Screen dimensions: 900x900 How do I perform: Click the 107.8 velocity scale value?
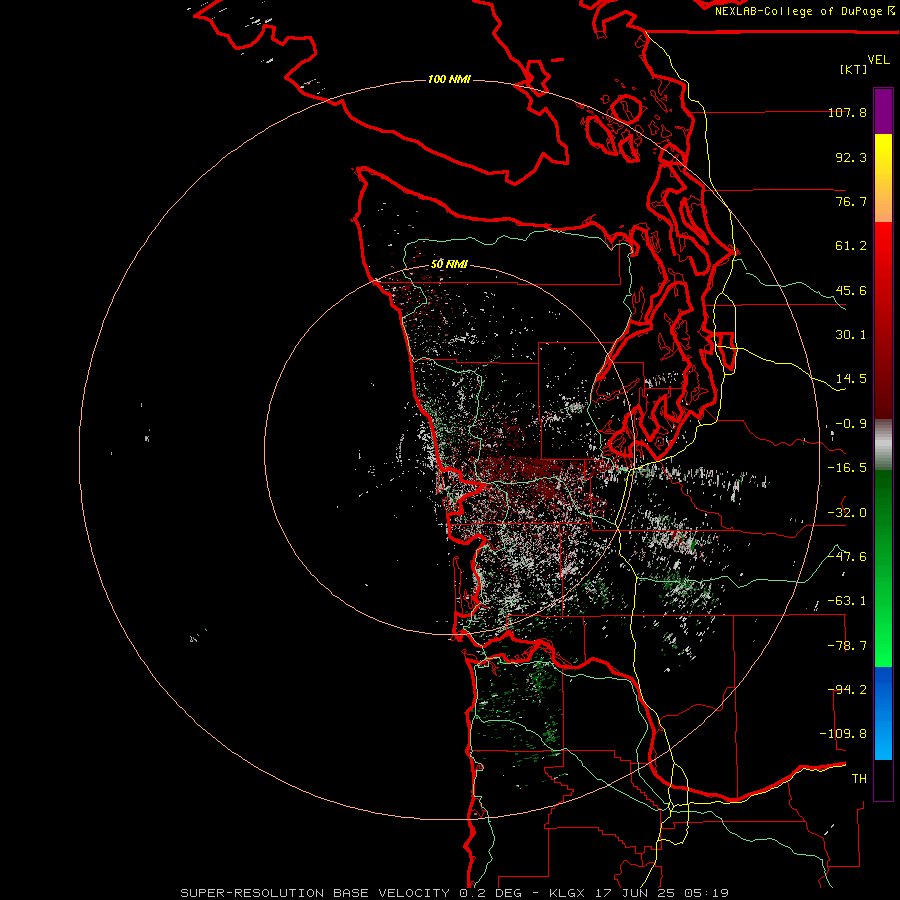[847, 112]
